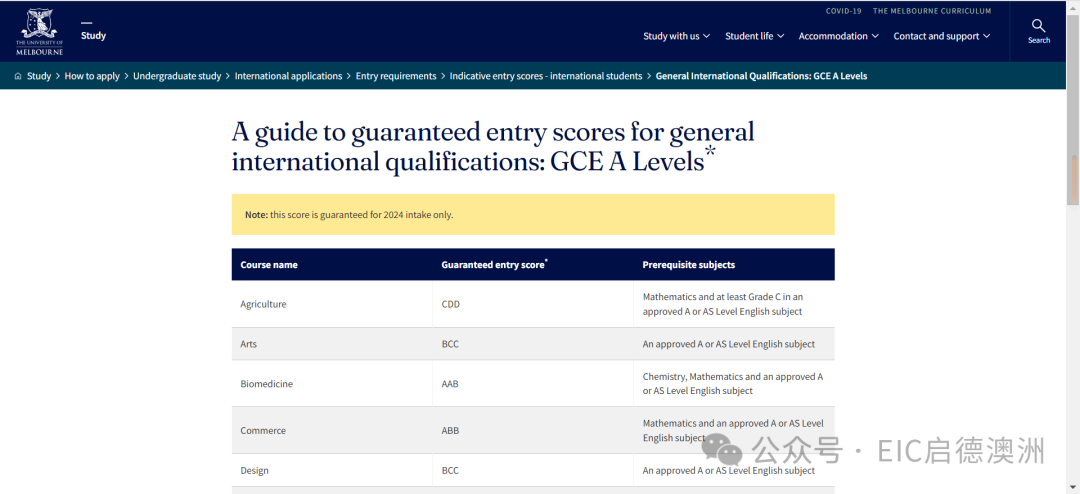1080x494 pixels.
Task: Open International applications breadcrumb link
Action: tap(288, 76)
